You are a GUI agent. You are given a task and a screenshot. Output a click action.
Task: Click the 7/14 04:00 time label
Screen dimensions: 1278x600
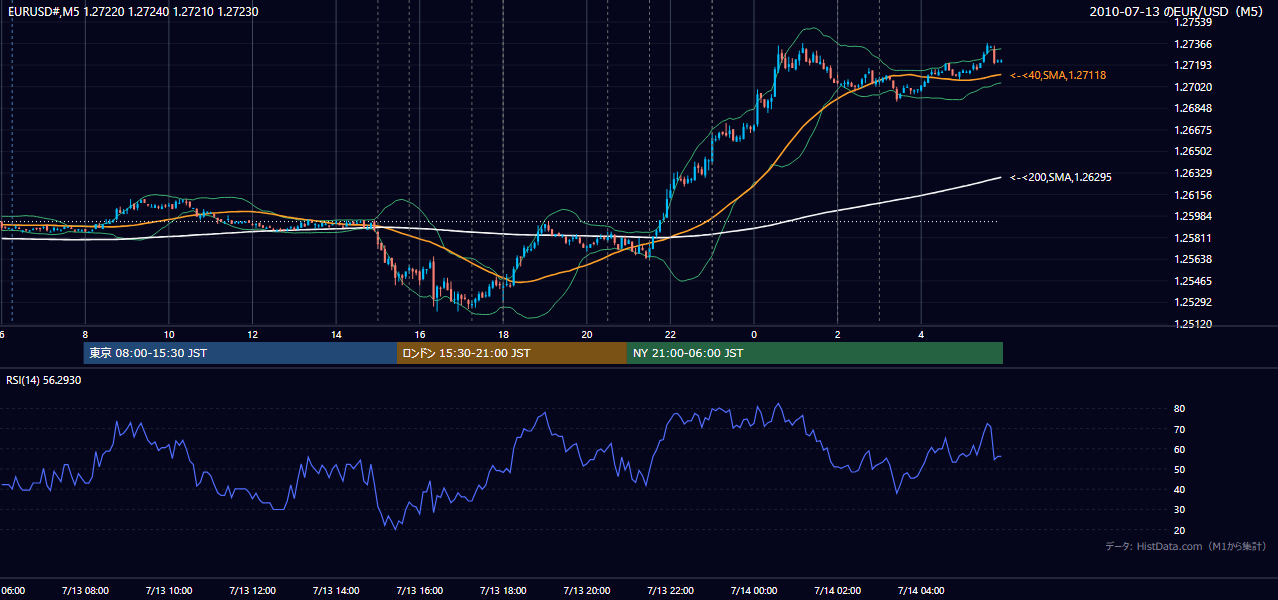(921, 591)
